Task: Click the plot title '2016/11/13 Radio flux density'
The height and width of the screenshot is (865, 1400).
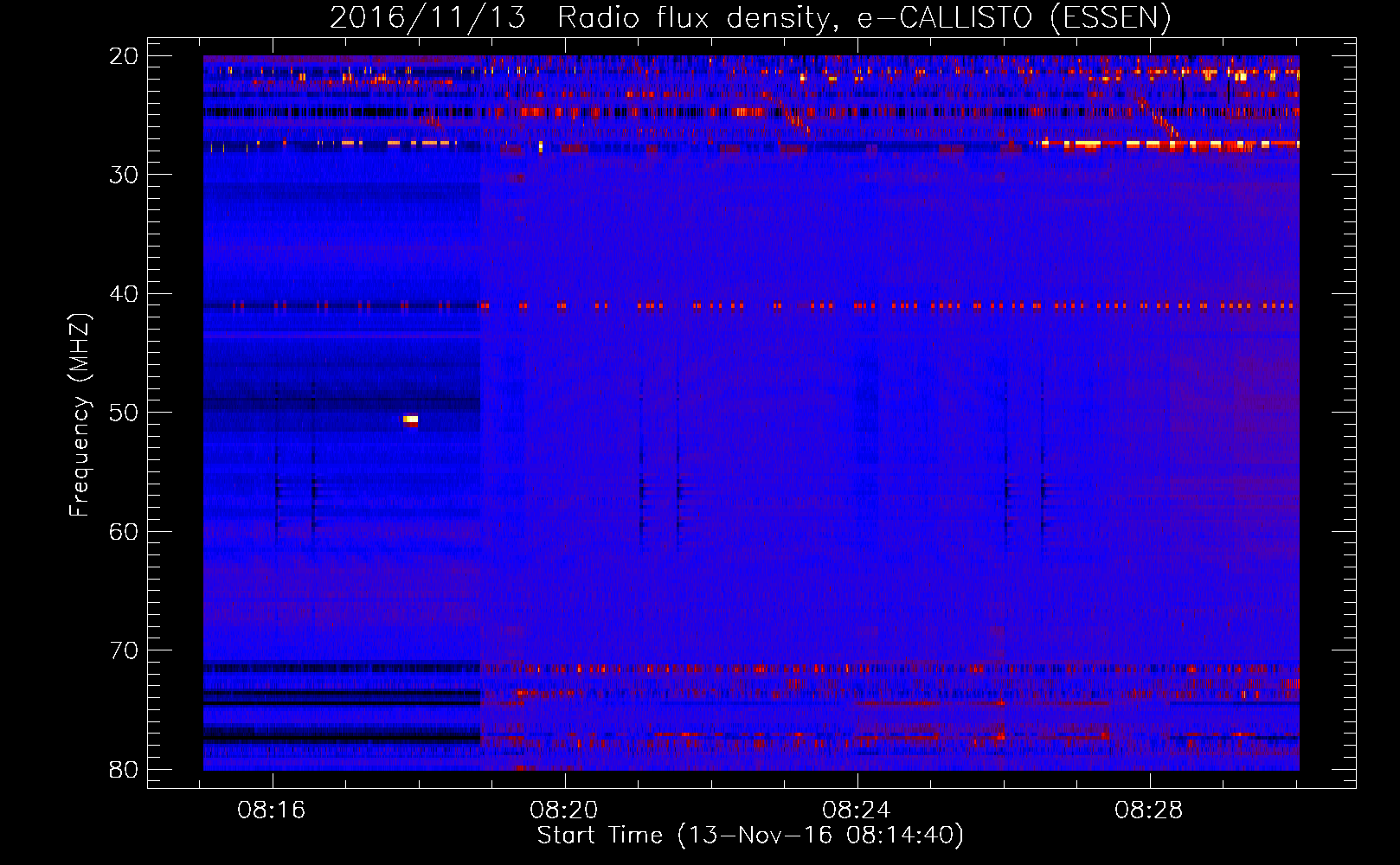Action: (749, 16)
